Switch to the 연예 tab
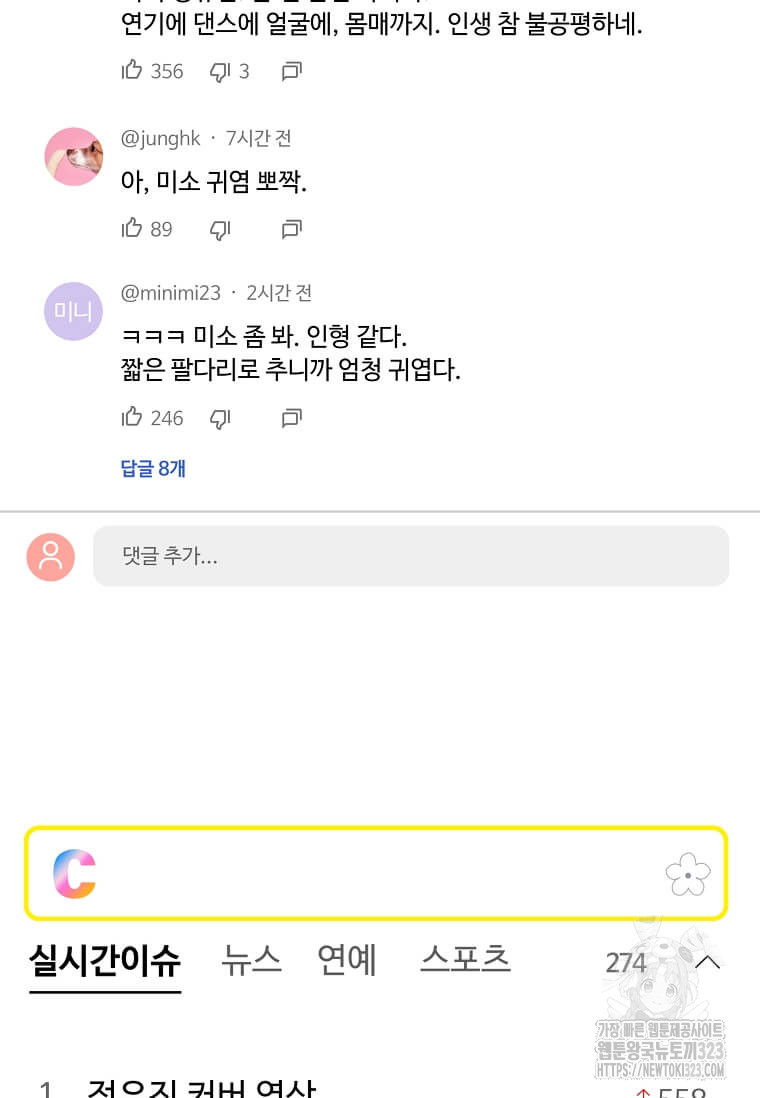This screenshot has height=1098, width=760. (347, 960)
